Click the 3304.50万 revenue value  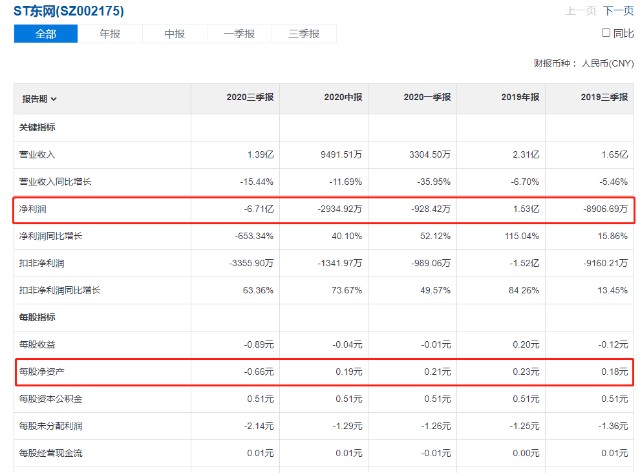pyautogui.click(x=430, y=155)
